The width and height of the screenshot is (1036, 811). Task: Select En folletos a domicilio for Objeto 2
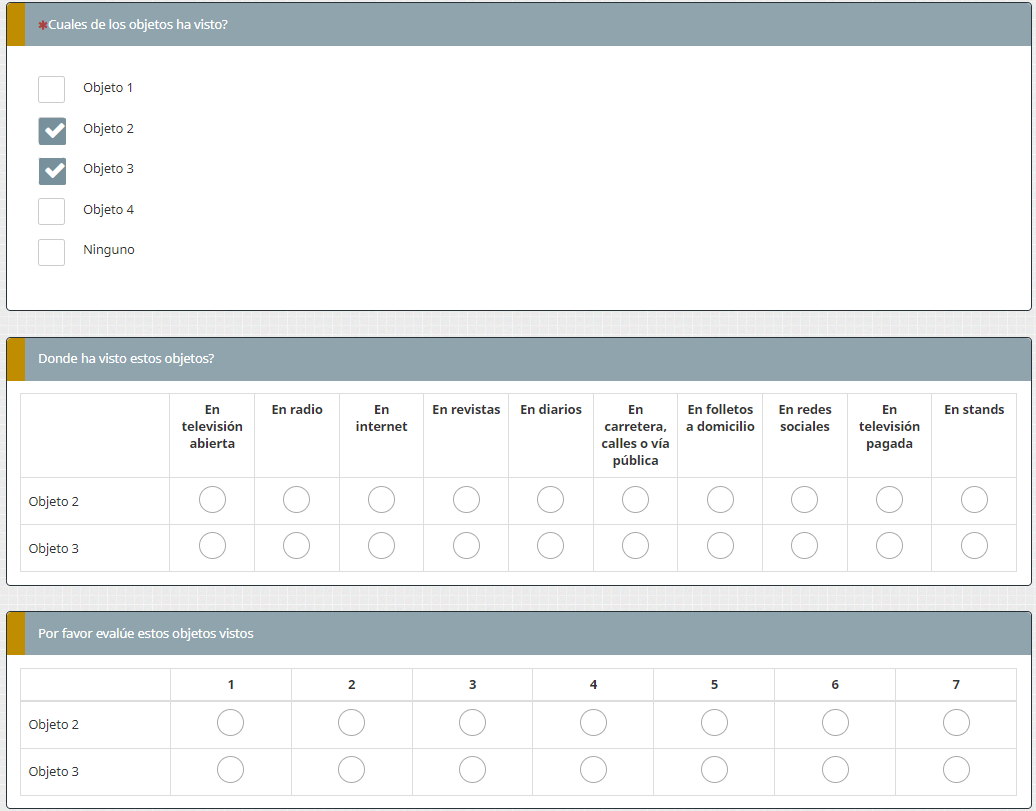click(x=720, y=499)
